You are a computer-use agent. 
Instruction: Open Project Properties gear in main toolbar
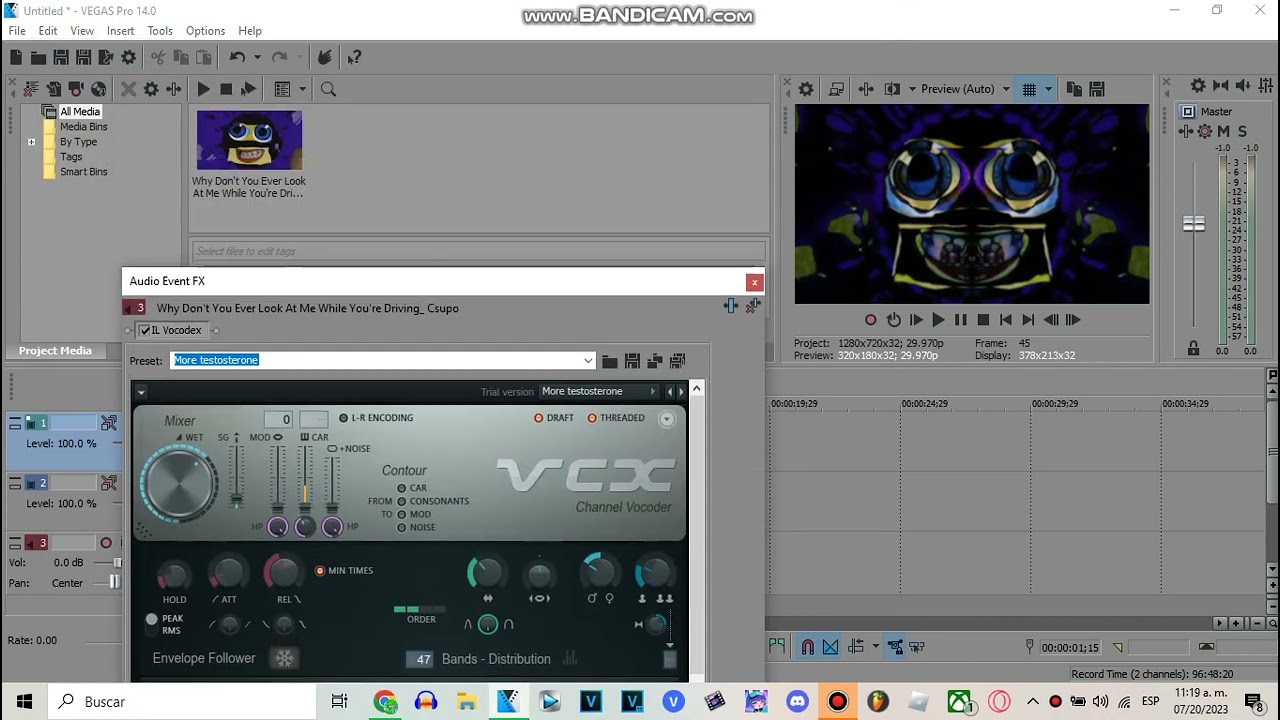click(128, 58)
